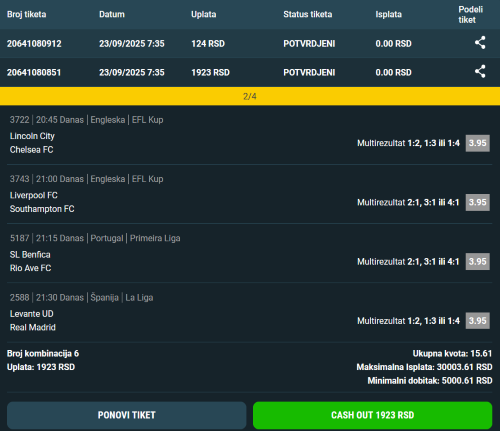Click the green CASH OUT 1923 RSD button

(372, 415)
